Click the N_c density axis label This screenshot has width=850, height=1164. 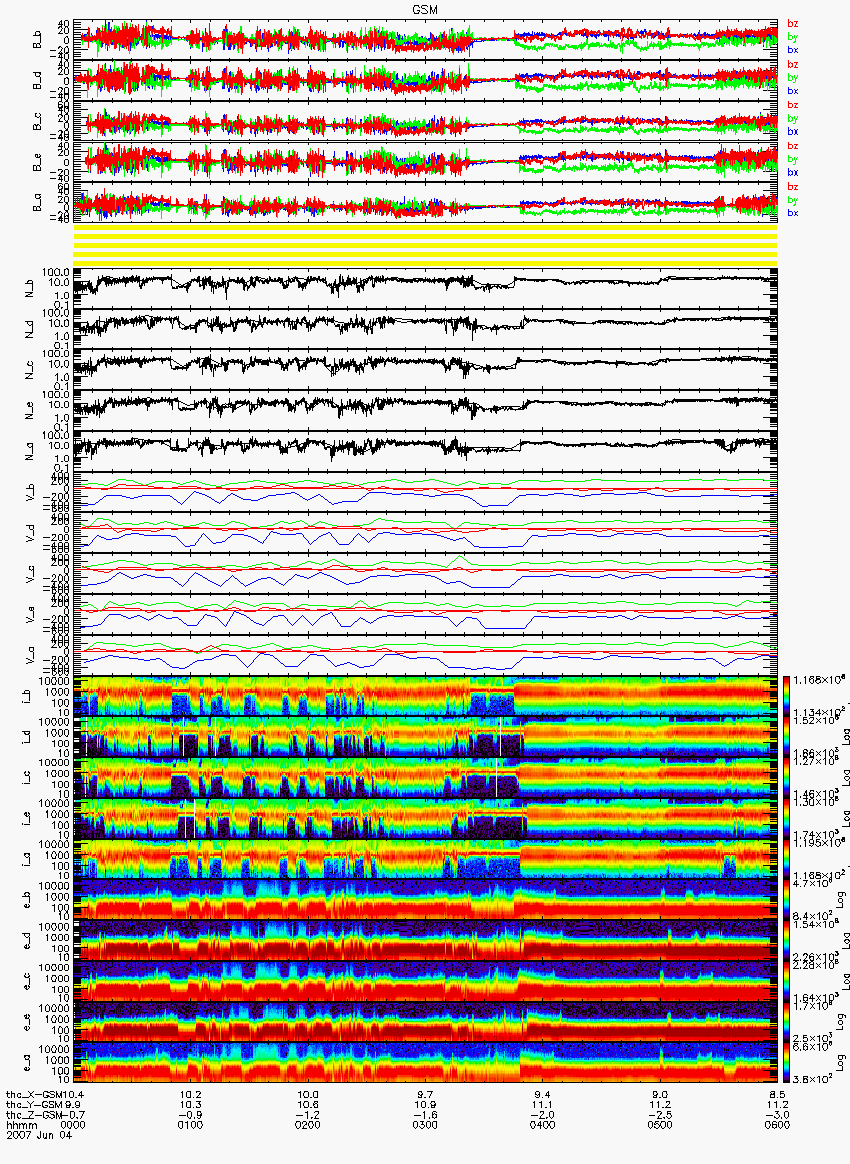pyautogui.click(x=30, y=370)
